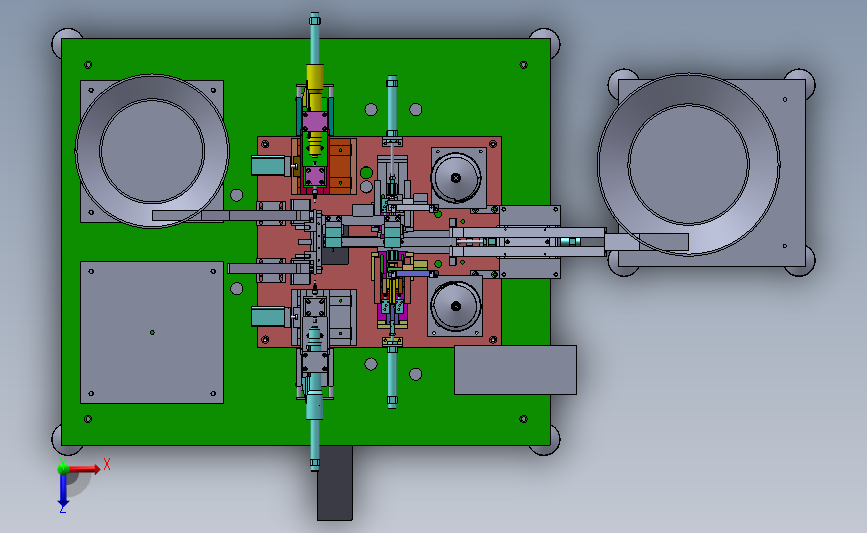The height and width of the screenshot is (533, 867).
Task: Select the upper round disc on the pink plate
Action: (x=456, y=177)
